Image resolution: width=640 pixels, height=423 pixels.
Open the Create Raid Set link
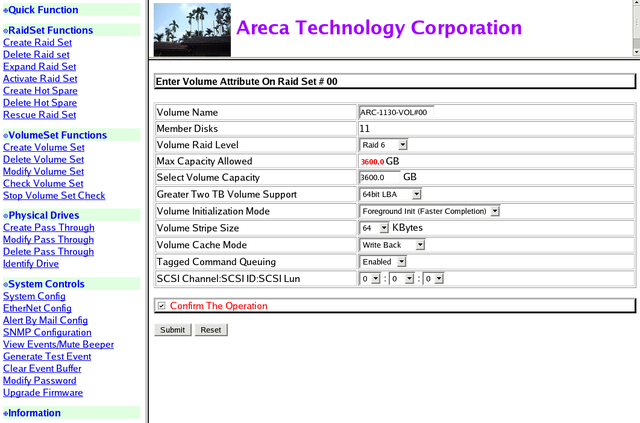(37, 43)
